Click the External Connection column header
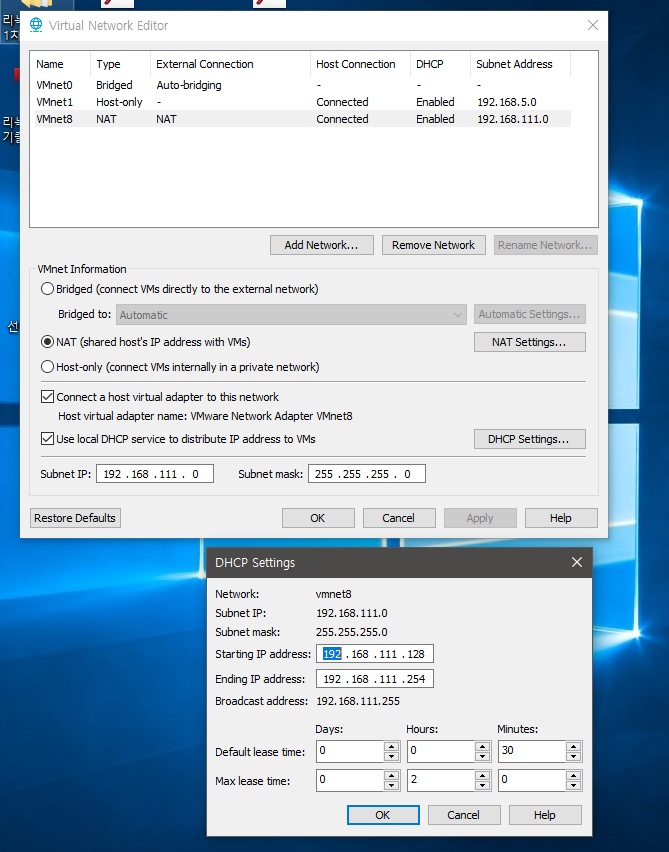 [x=230, y=64]
